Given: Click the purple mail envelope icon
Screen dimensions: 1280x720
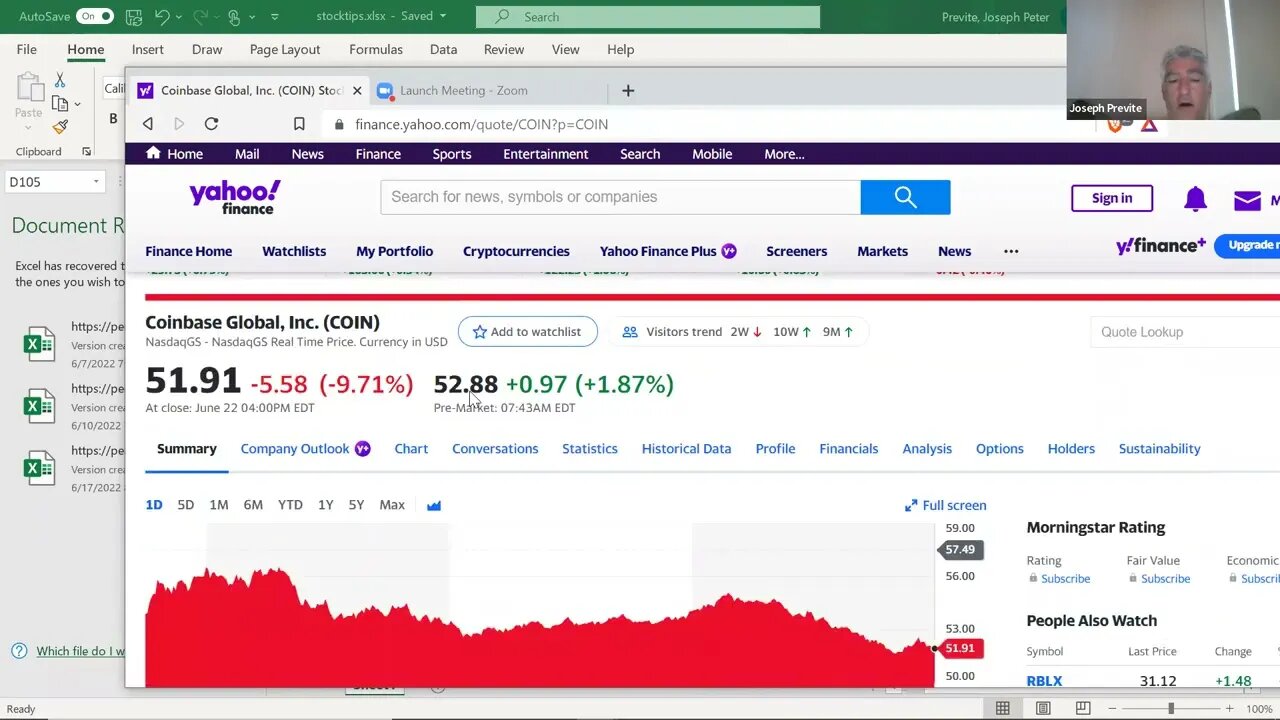Looking at the screenshot, I should click(1247, 200).
